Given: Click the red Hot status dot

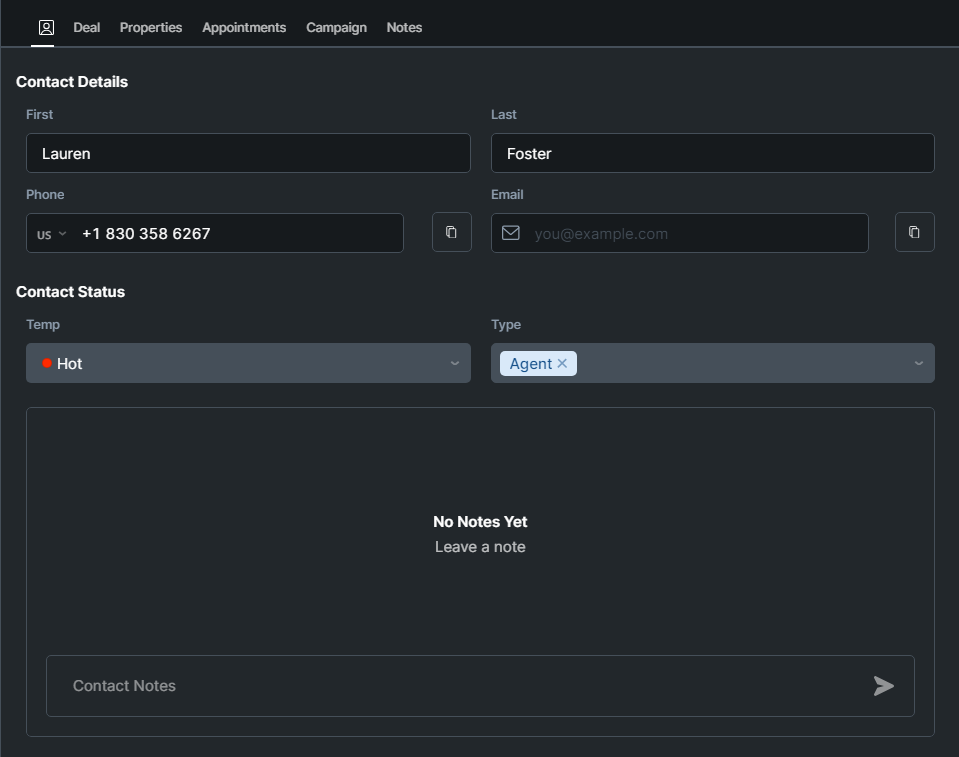Looking at the screenshot, I should pos(47,363).
